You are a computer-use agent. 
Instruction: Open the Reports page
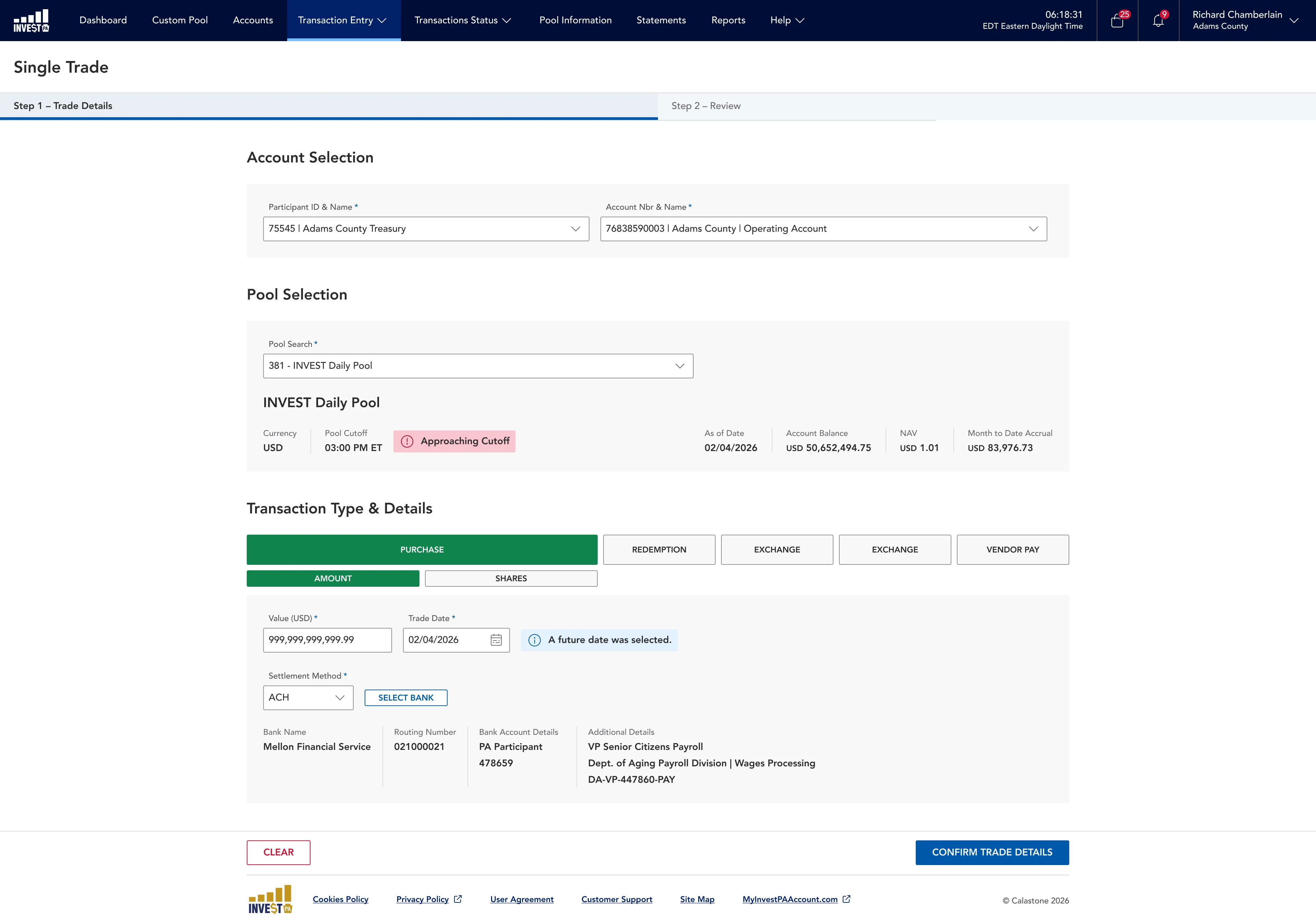[728, 21]
